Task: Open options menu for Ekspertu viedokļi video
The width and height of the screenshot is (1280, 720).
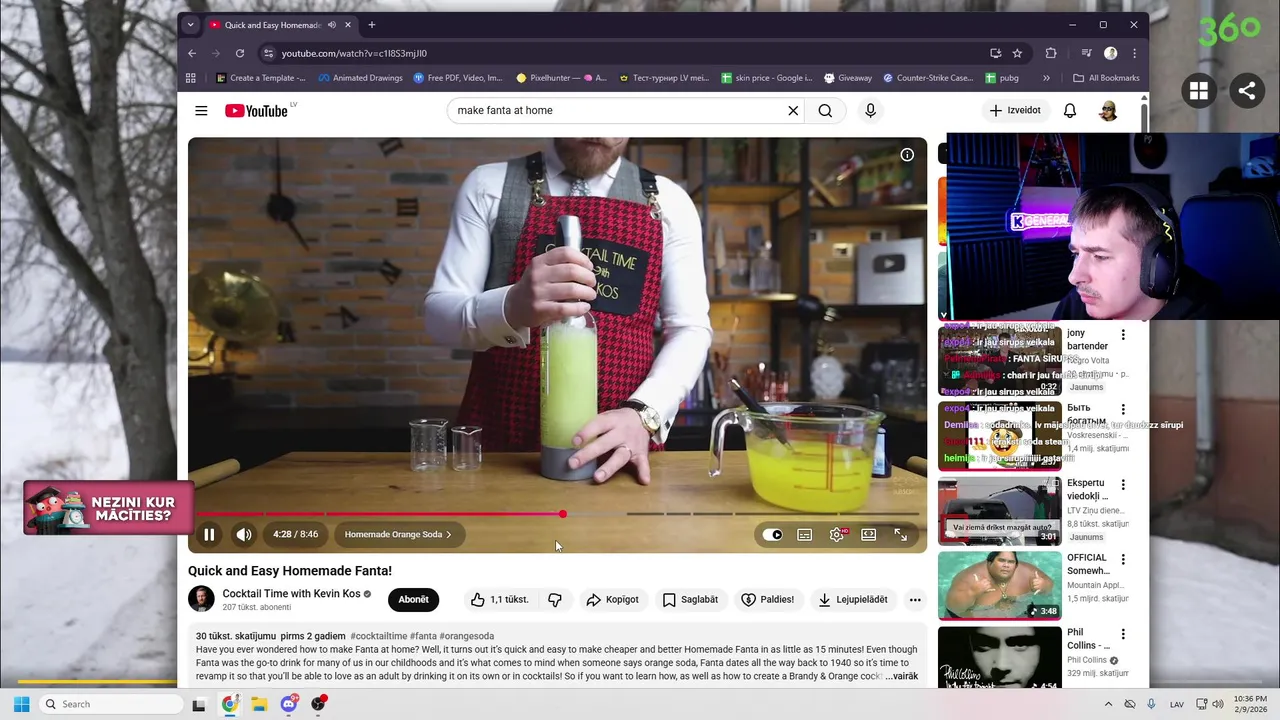Action: tap(1123, 485)
